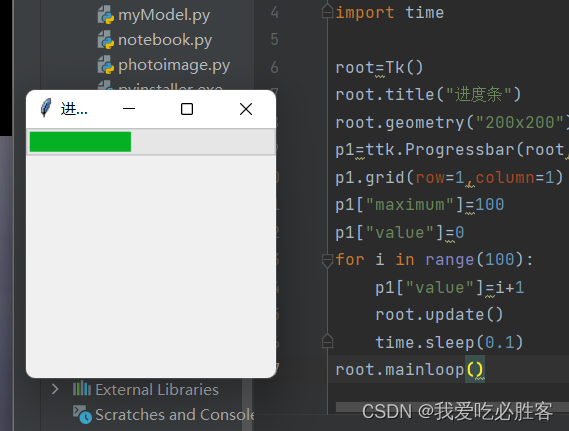Toggle fold marker beside import time

[x=327, y=12]
